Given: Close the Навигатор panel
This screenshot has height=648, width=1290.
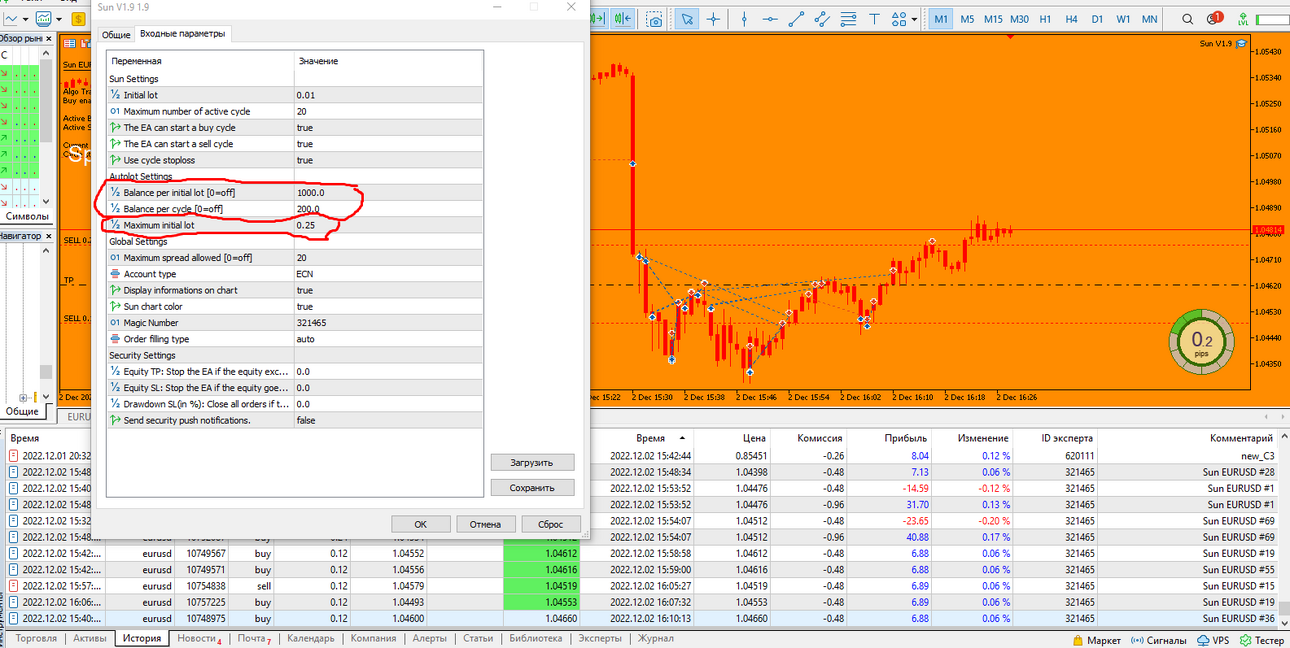Looking at the screenshot, I should [x=48, y=236].
